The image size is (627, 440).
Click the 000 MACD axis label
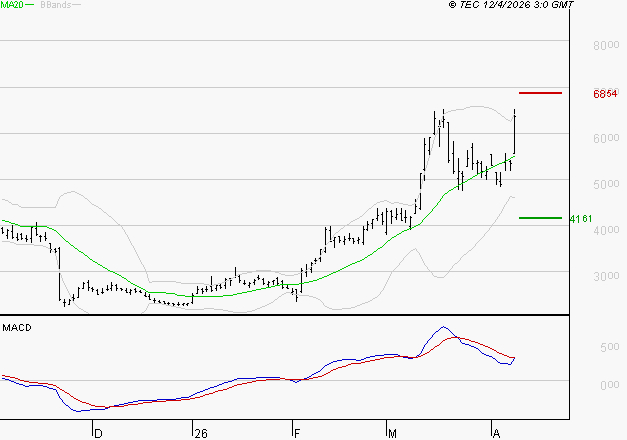609,385
